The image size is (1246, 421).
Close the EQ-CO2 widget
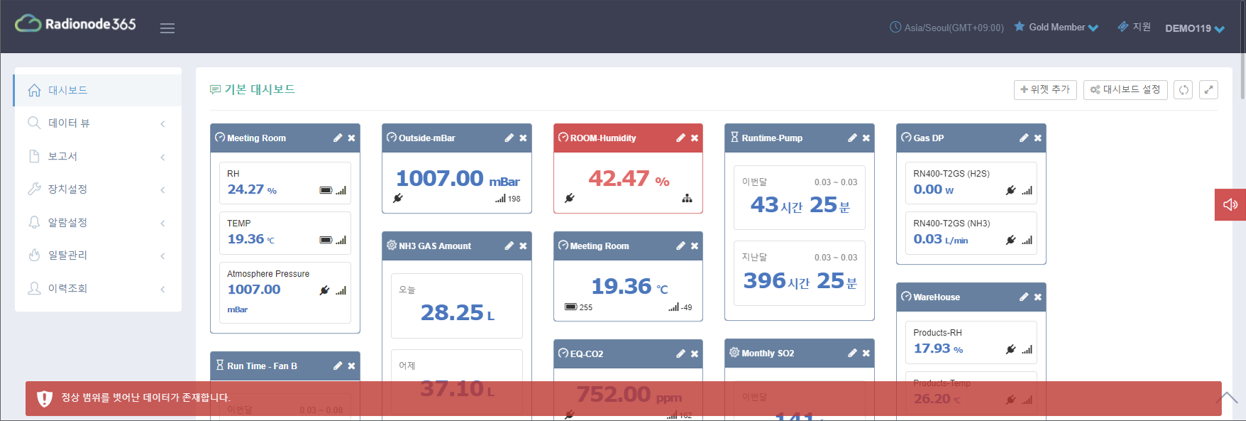click(695, 353)
